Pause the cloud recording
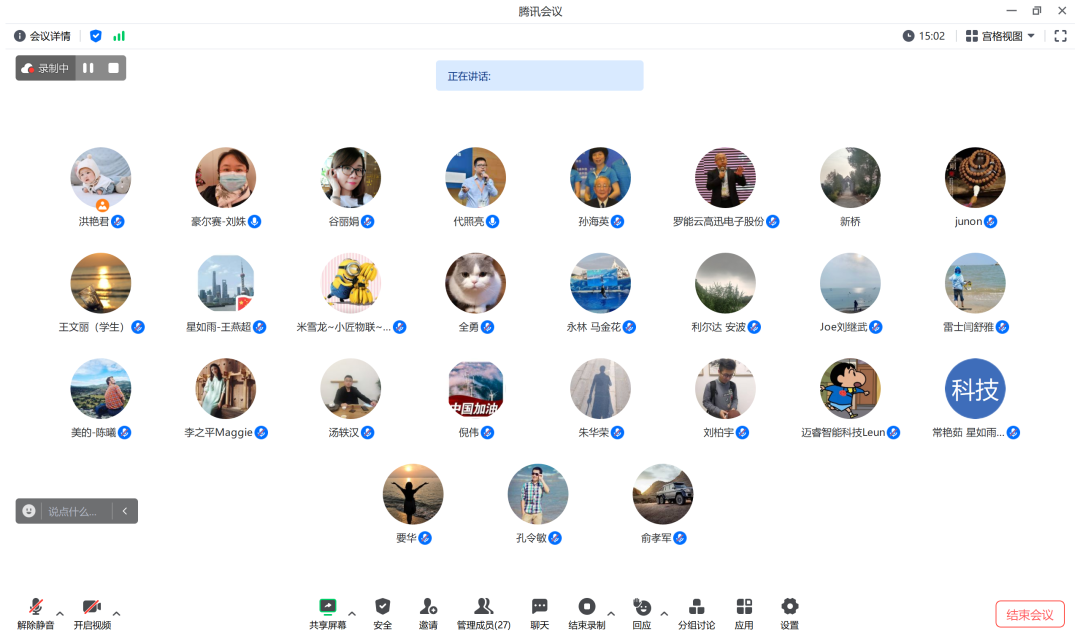This screenshot has height=641, width=1080. (x=88, y=68)
